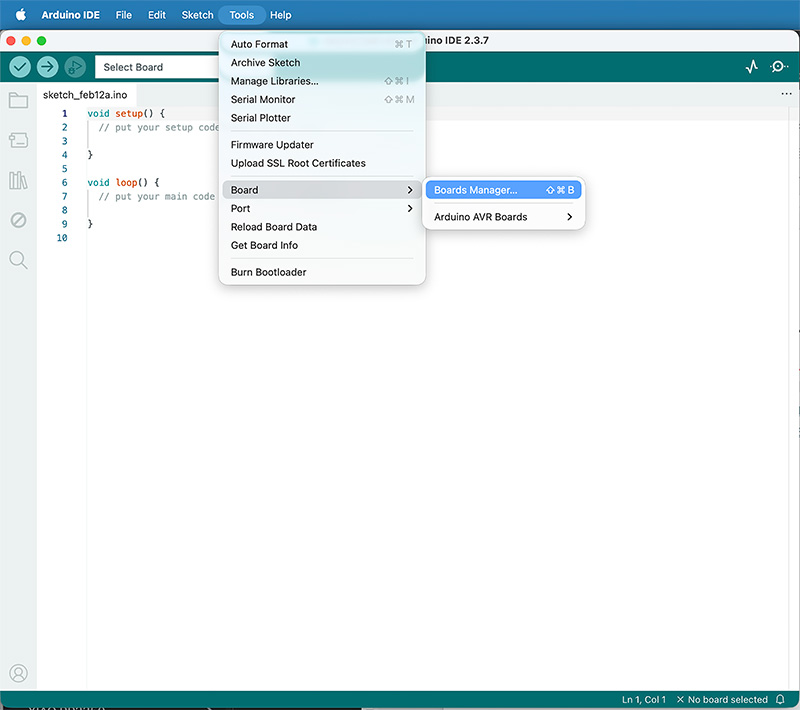Open the Edit menu
Image resolution: width=800 pixels, height=710 pixels.
point(157,15)
